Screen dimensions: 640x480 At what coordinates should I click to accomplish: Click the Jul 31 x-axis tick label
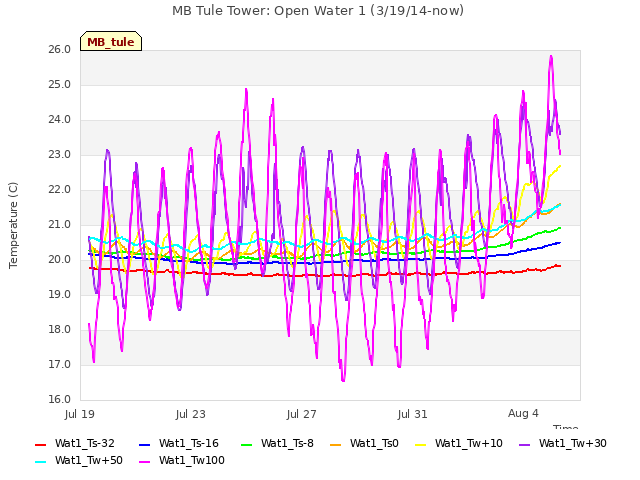click(413, 414)
